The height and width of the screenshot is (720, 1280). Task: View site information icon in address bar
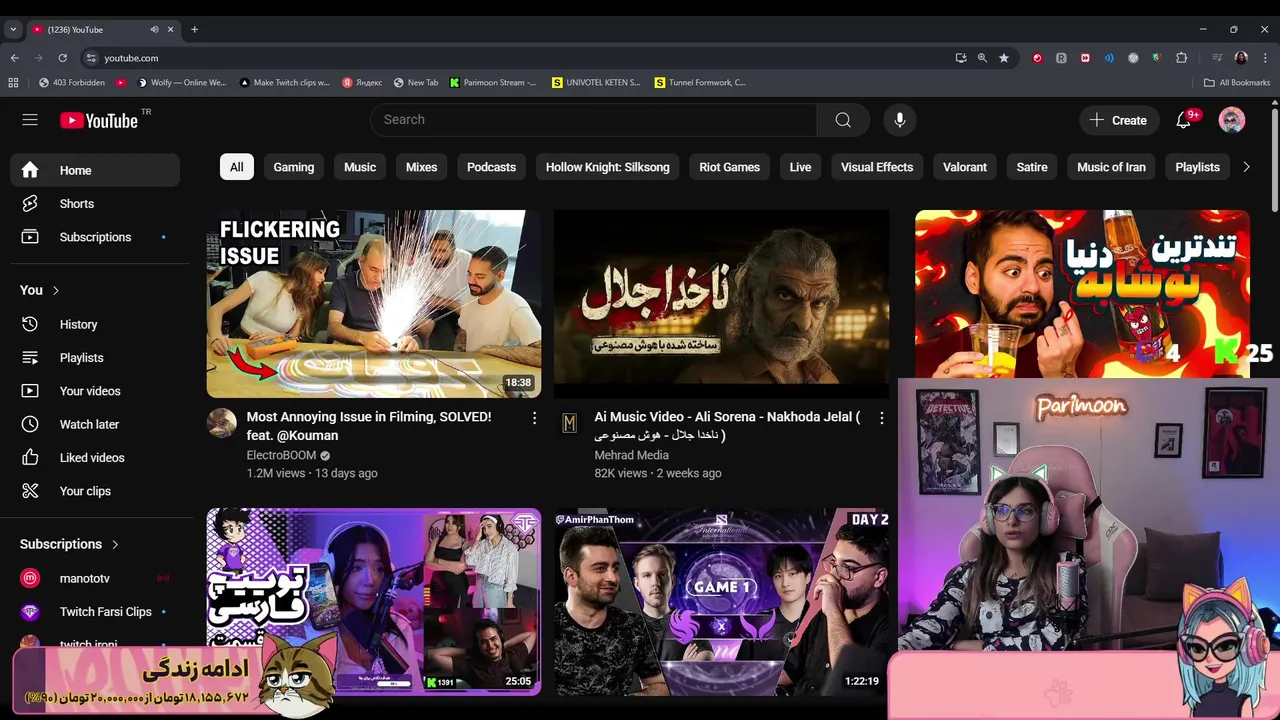tap(91, 58)
